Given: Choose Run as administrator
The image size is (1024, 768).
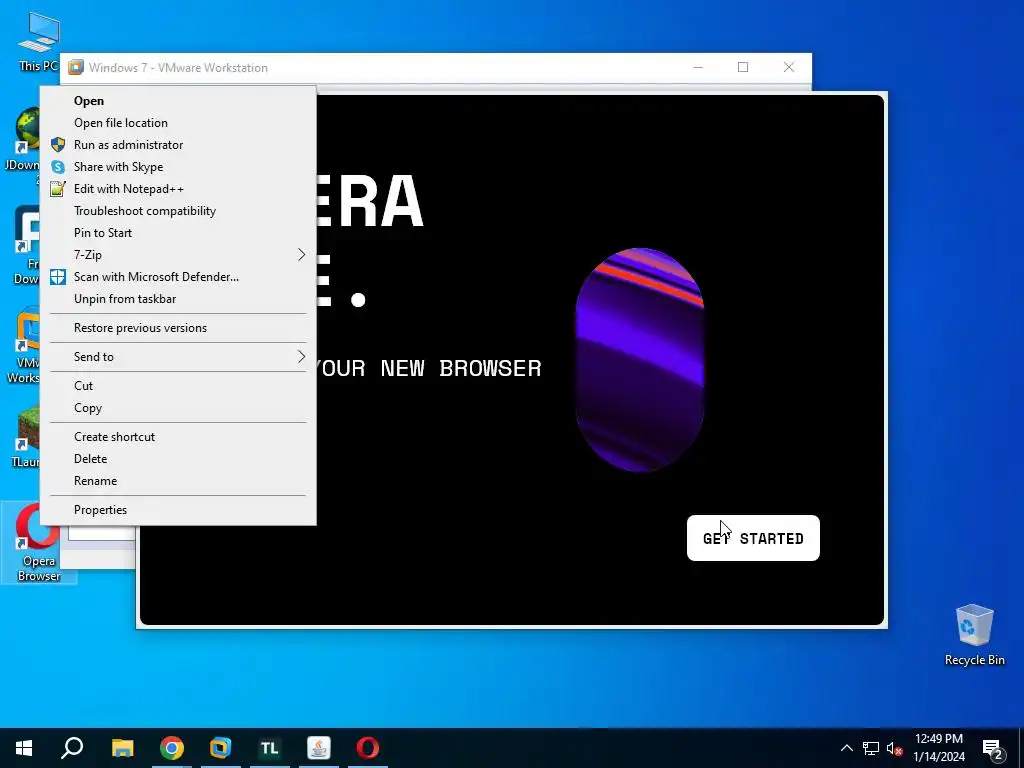Looking at the screenshot, I should 178,145.
